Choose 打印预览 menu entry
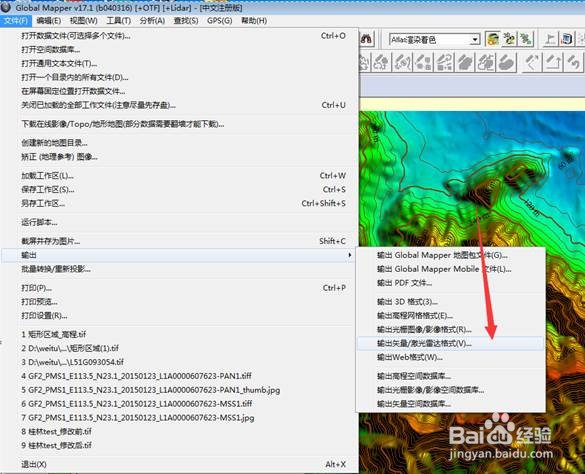 click(178, 302)
